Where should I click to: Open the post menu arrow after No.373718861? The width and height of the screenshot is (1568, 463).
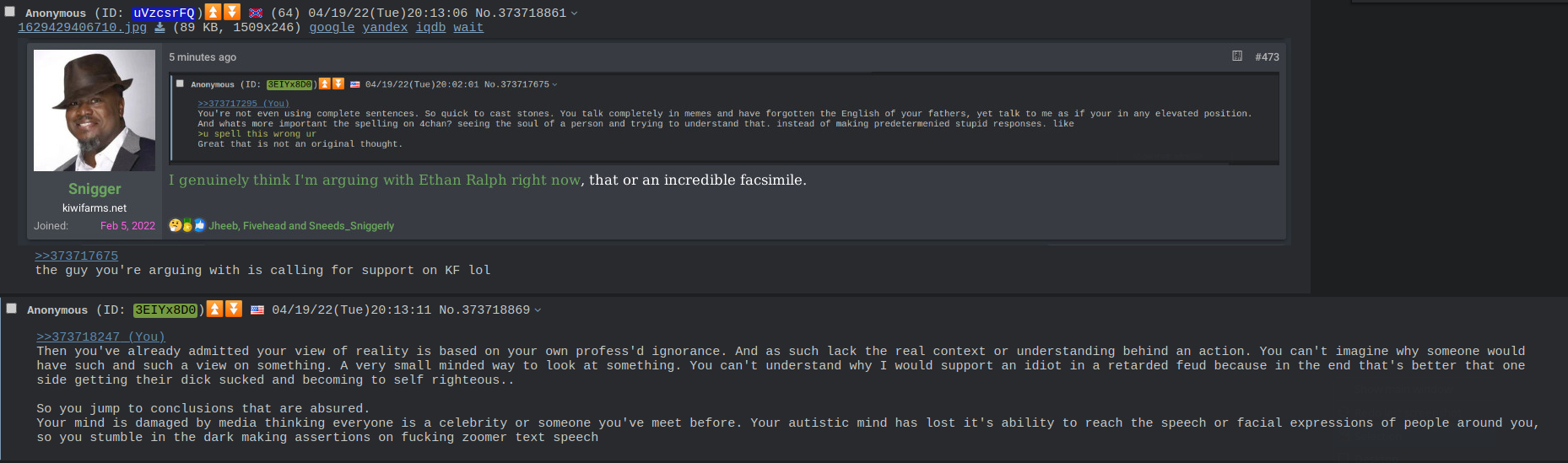click(x=575, y=13)
